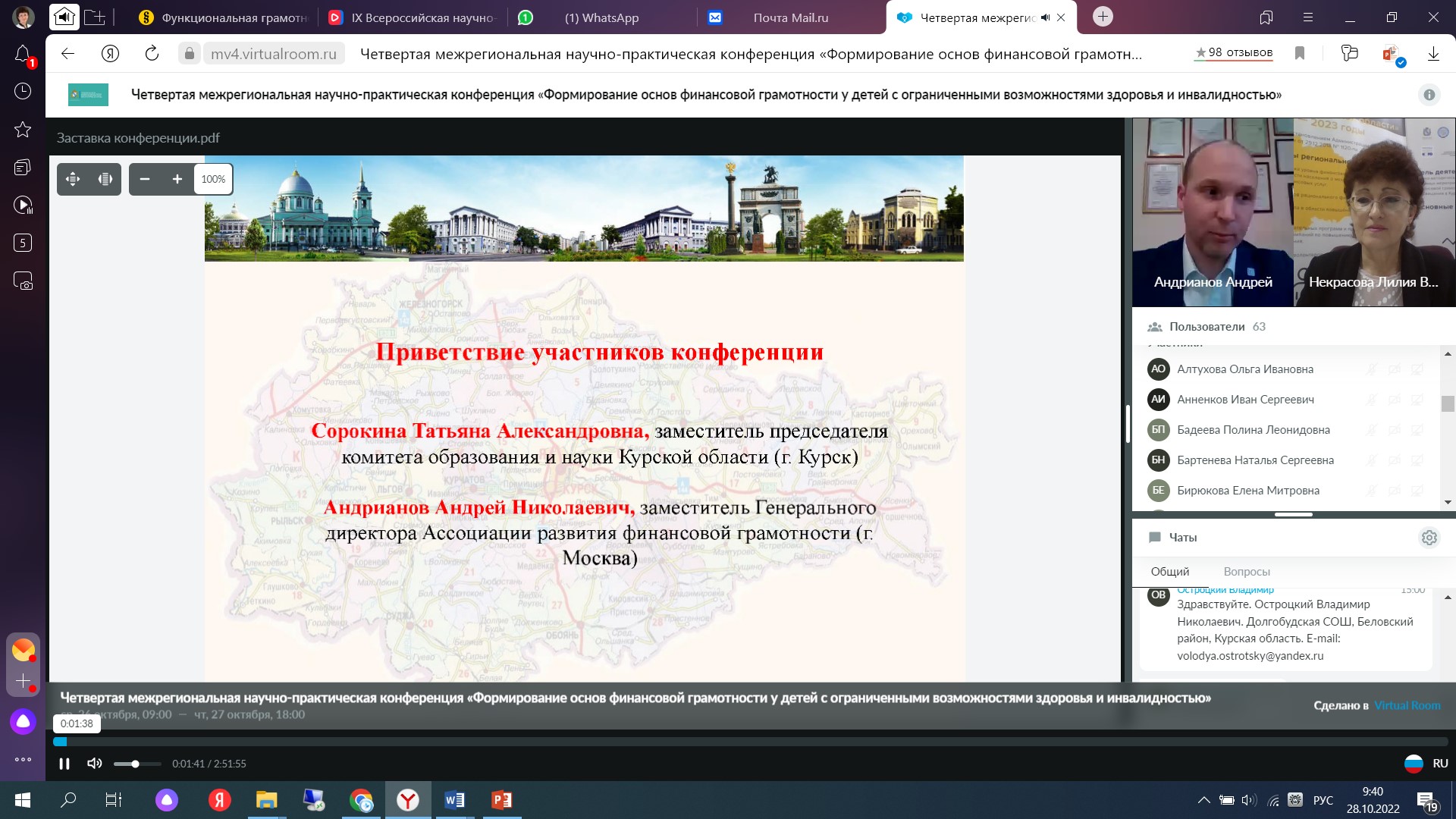Show hidden system tray icons chevron
Viewport: 1456px width, 819px height.
pyautogui.click(x=1203, y=800)
